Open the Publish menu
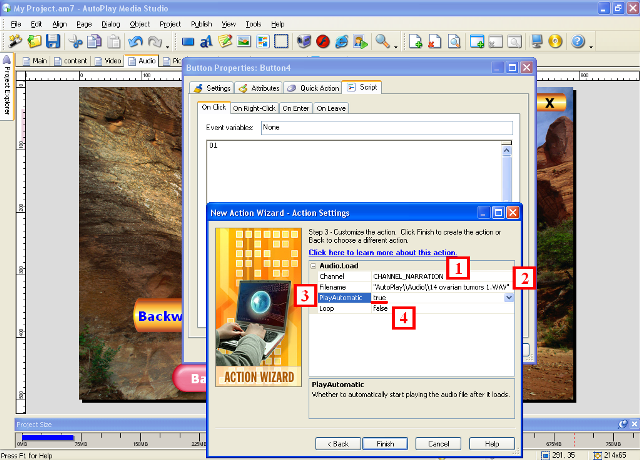 pyautogui.click(x=199, y=23)
